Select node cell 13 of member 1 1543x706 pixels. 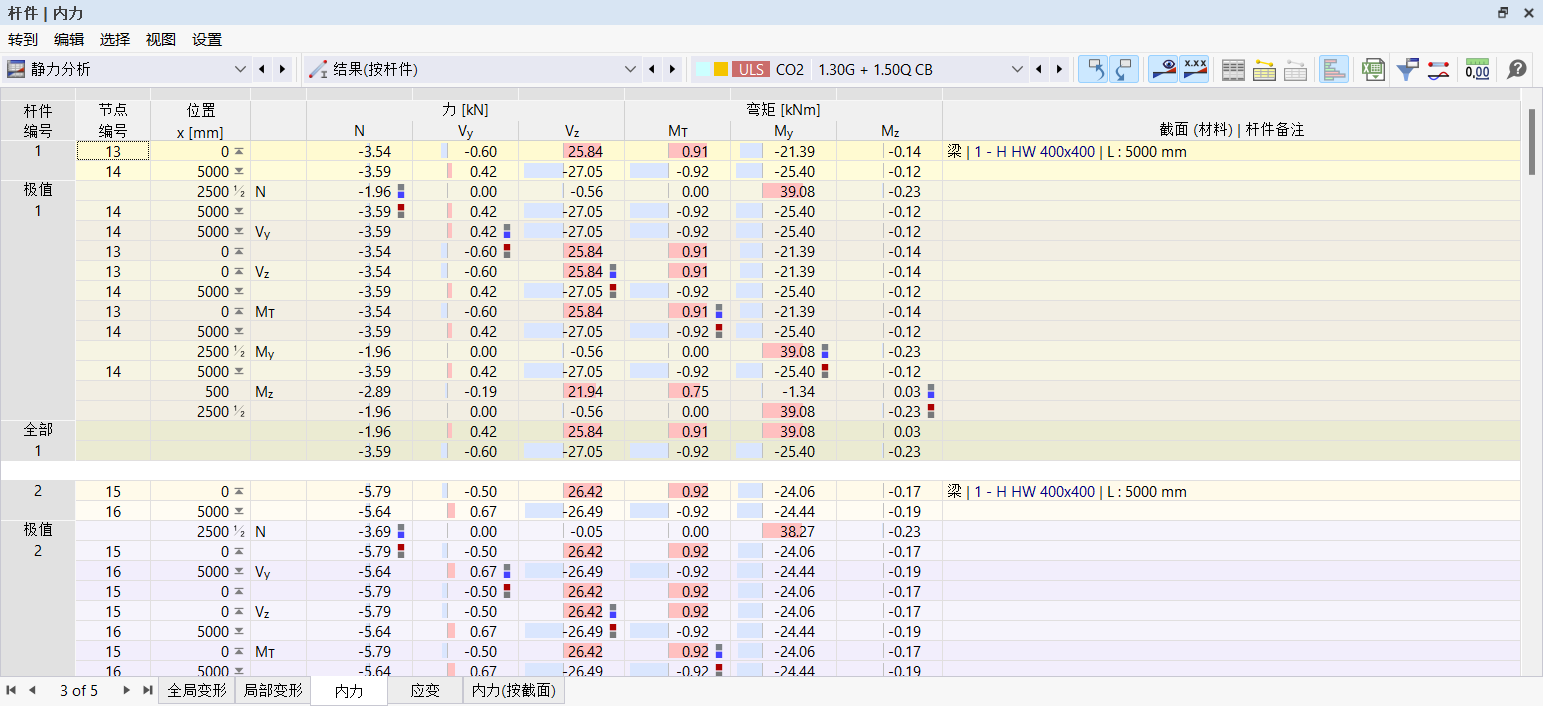113,151
